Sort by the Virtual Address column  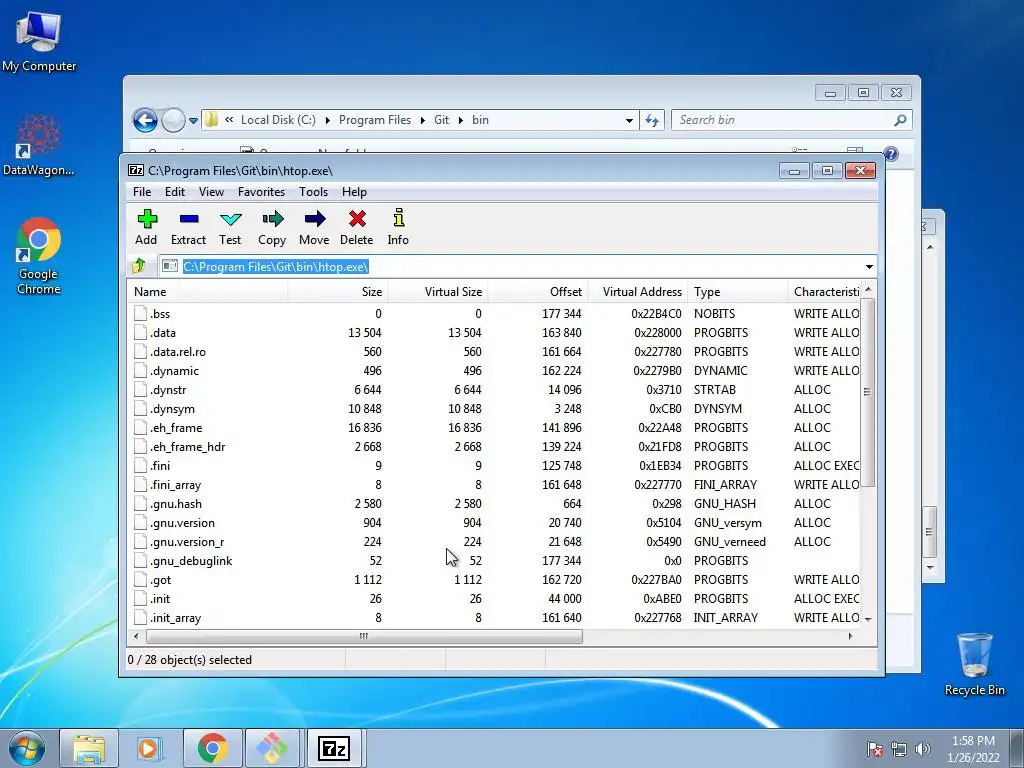pos(637,292)
